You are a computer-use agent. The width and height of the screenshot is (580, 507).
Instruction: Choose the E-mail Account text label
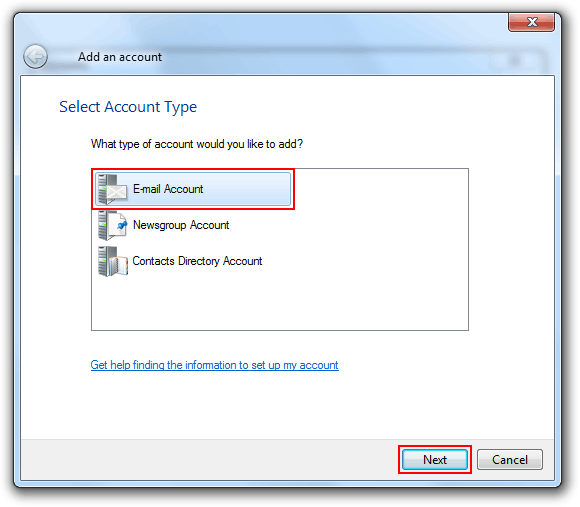click(168, 189)
